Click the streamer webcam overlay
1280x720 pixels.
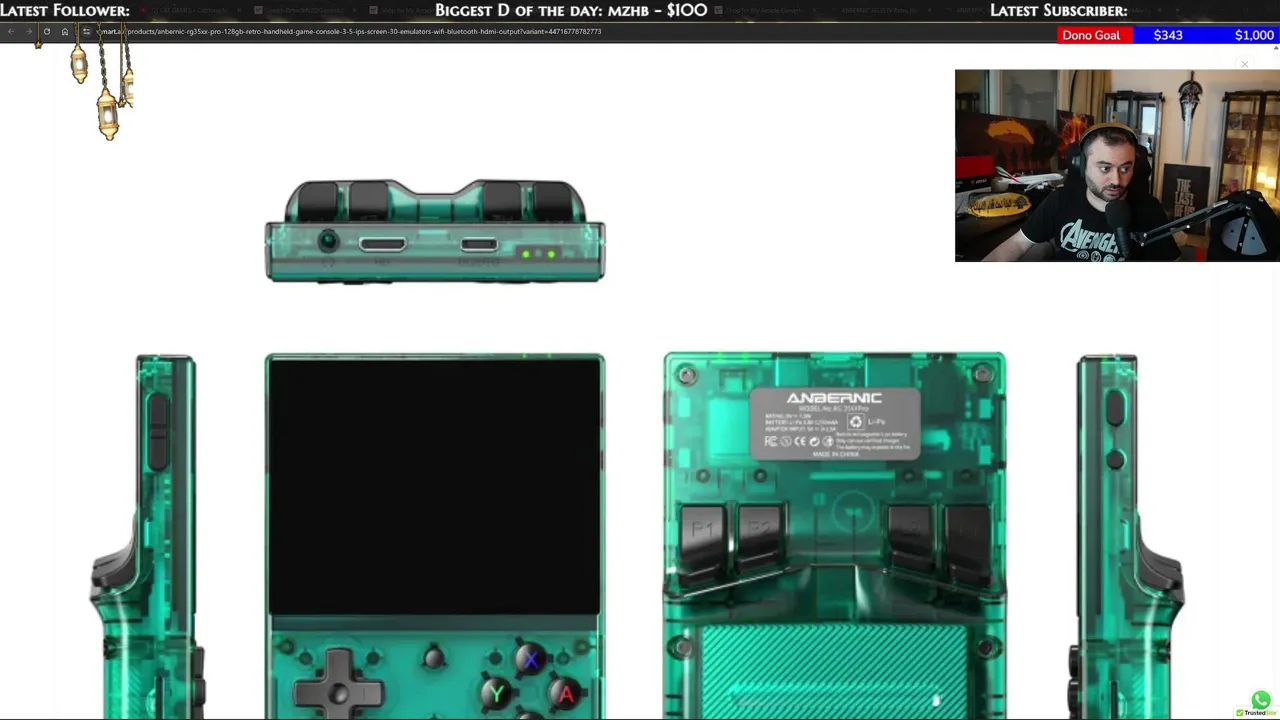[x=1117, y=165]
